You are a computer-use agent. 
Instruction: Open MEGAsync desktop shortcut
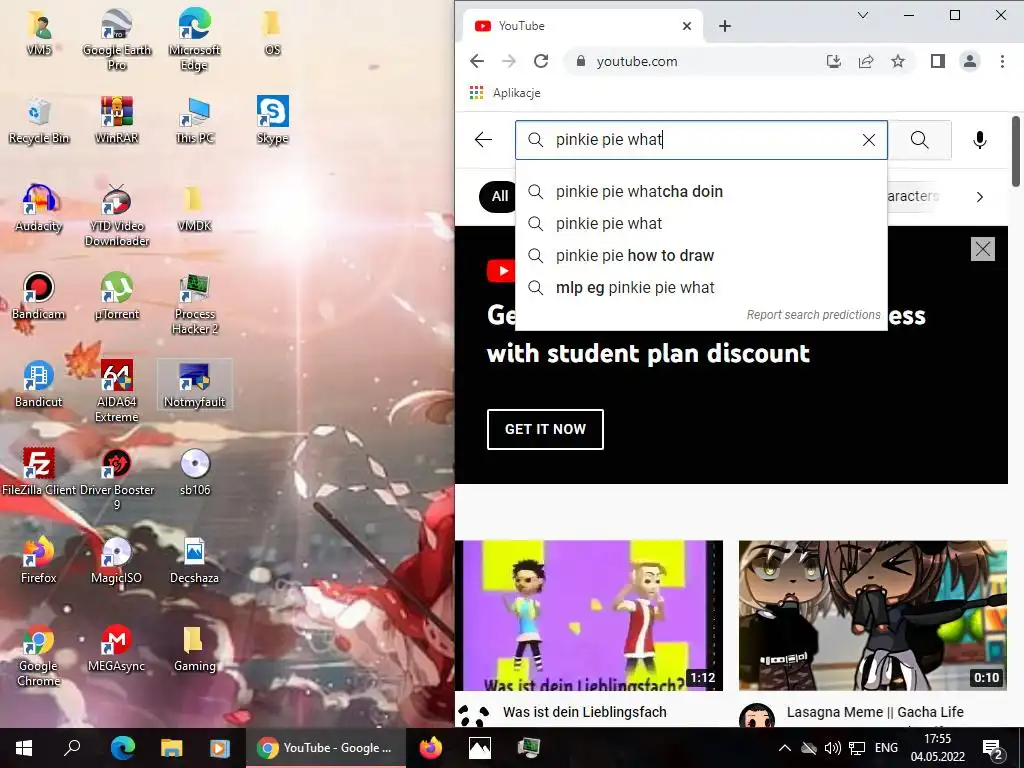[x=116, y=650]
